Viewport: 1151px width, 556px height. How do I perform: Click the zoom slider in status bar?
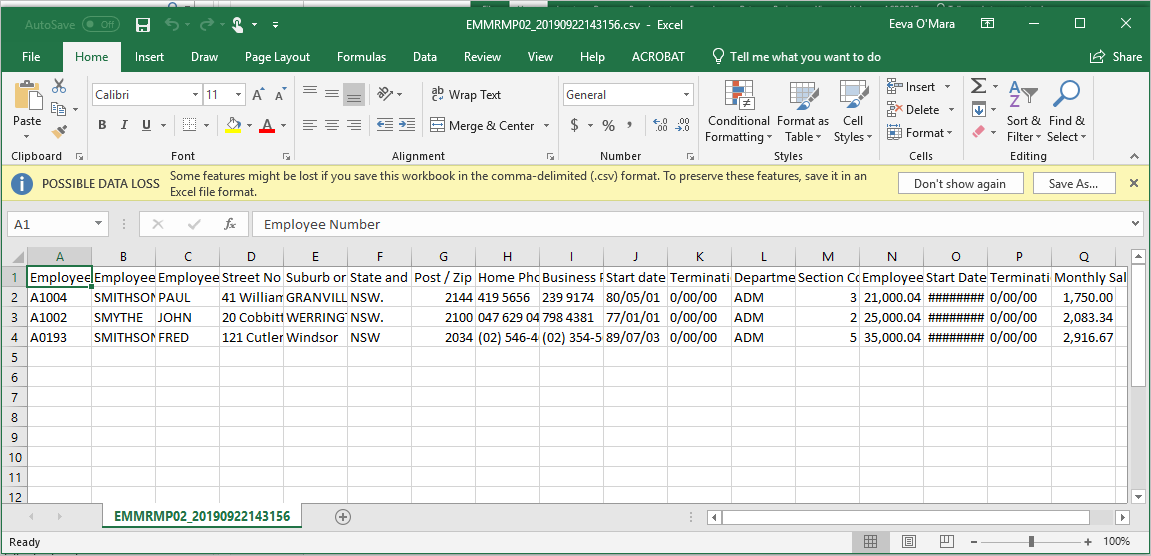tap(1031, 542)
